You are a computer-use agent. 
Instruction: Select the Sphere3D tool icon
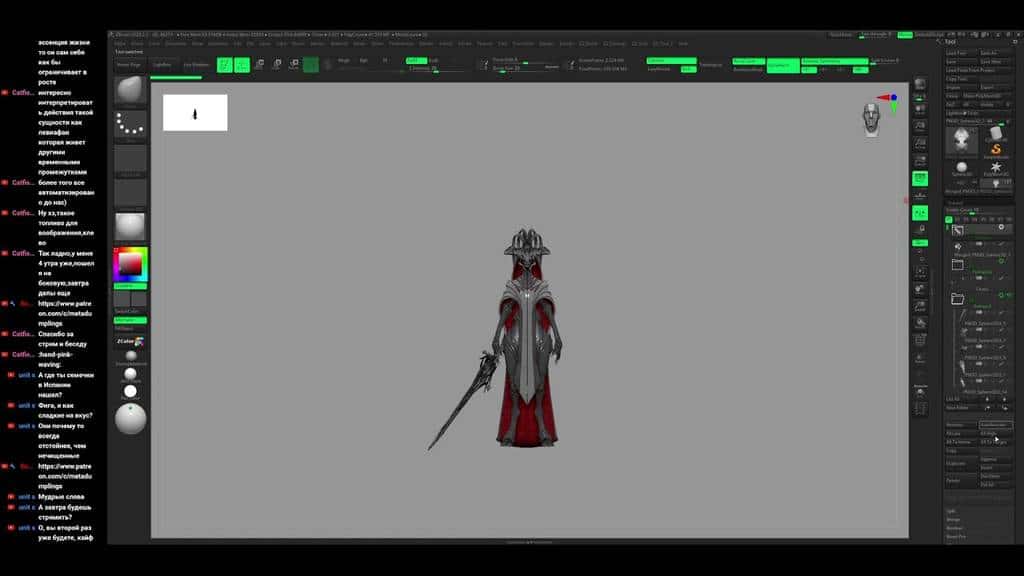[961, 168]
